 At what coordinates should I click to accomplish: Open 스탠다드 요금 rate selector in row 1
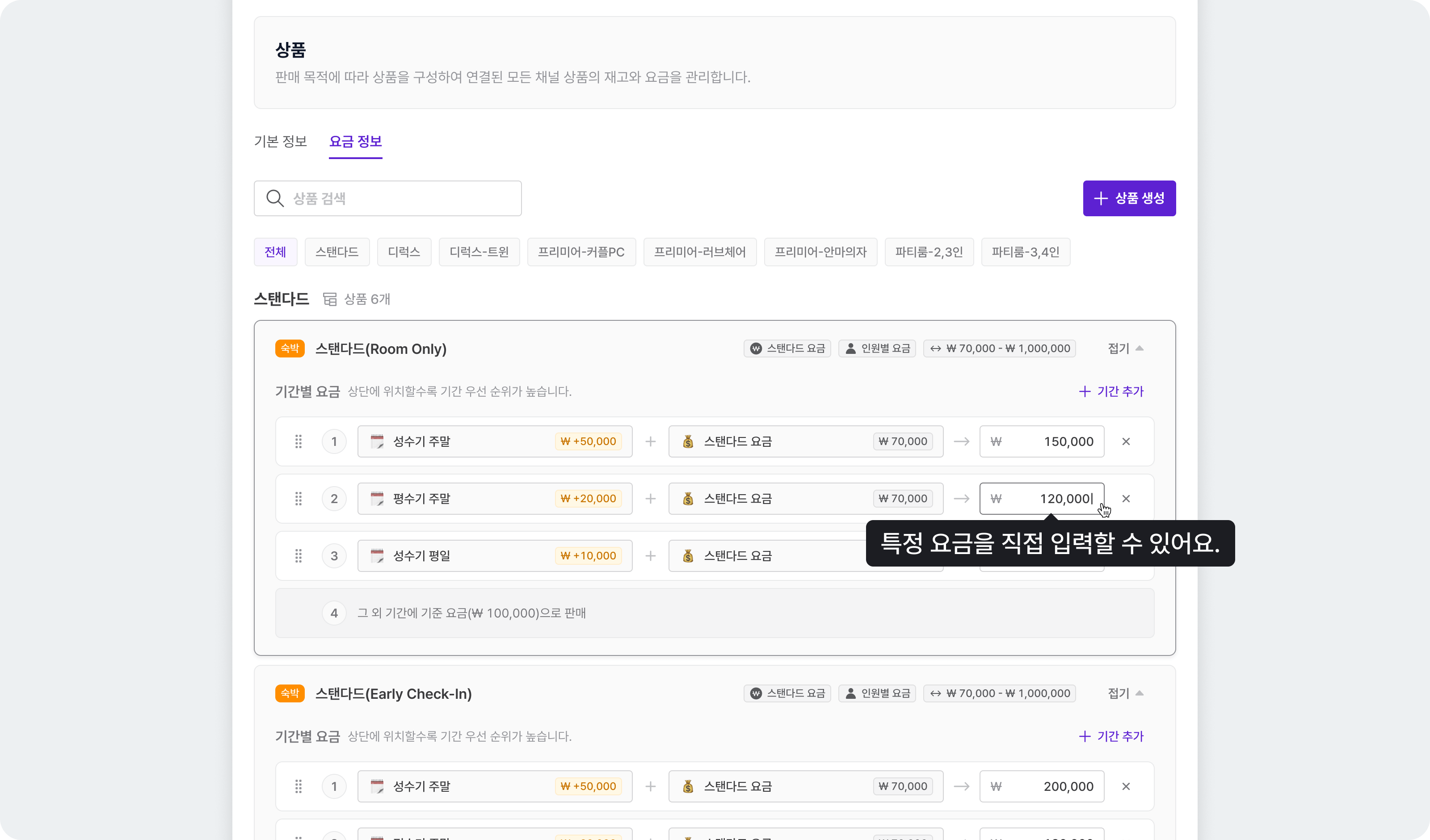(806, 441)
